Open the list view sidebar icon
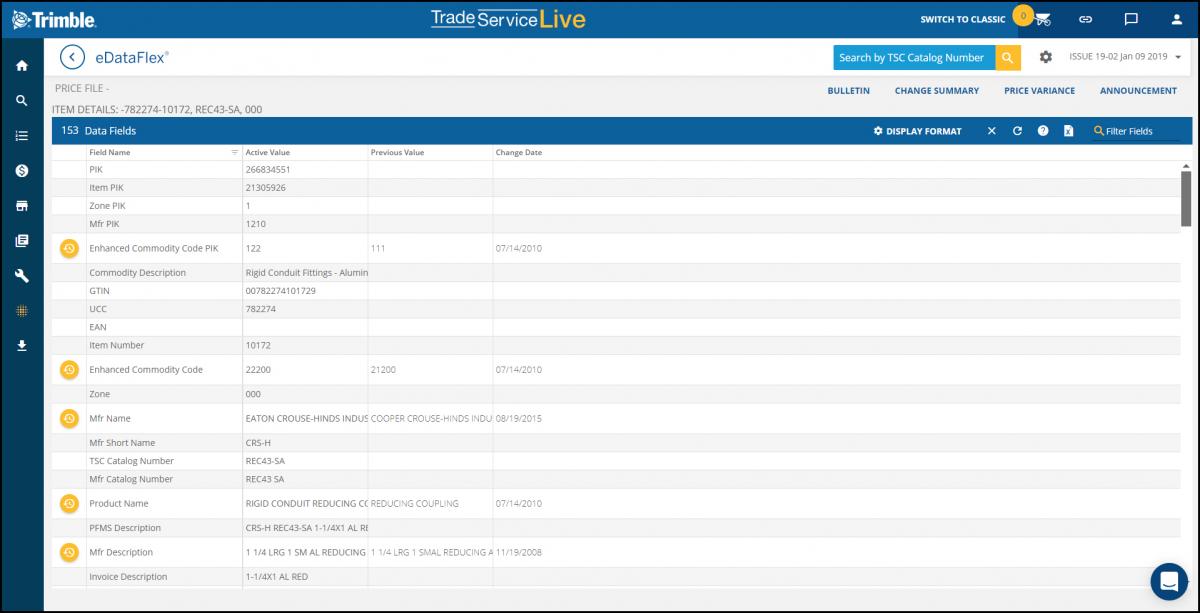 (x=22, y=136)
